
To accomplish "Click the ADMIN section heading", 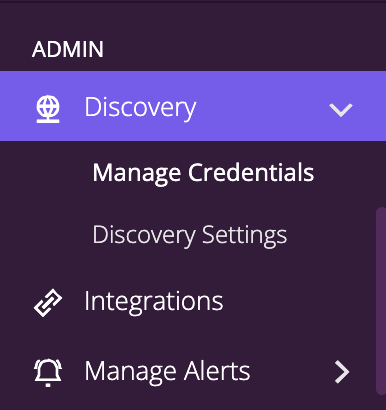I will [68, 49].
